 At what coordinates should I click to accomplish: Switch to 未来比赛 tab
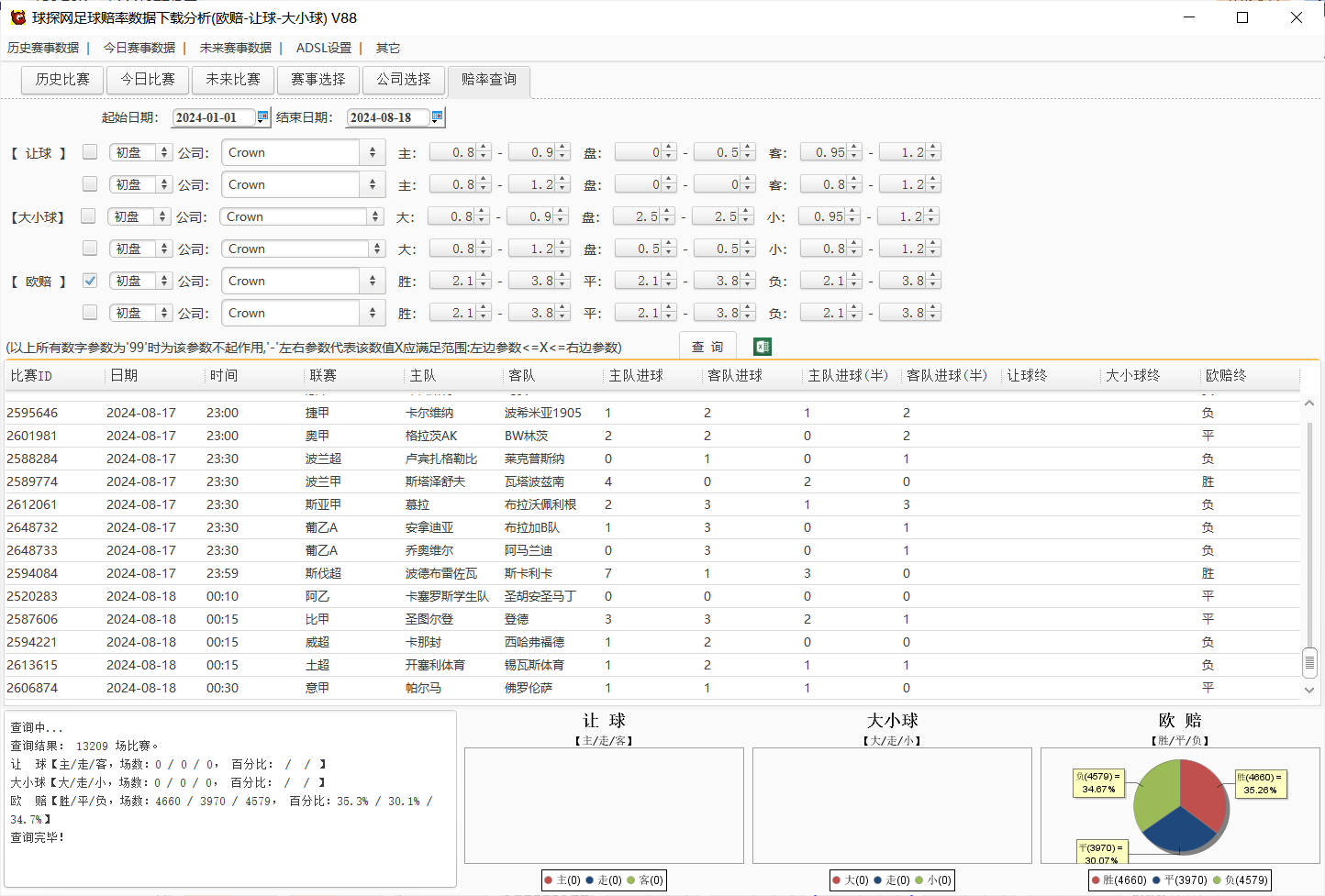pyautogui.click(x=233, y=80)
